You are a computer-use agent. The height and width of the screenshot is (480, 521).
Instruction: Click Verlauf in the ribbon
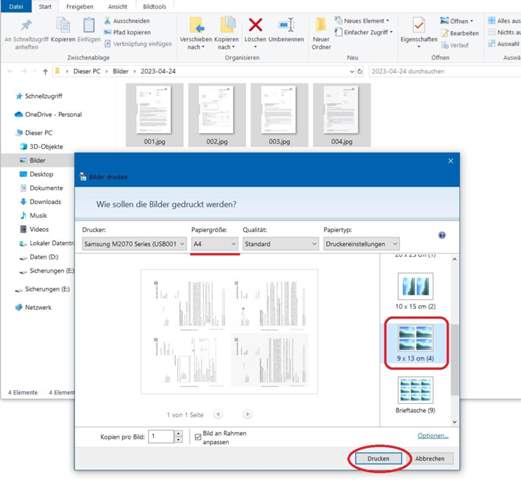coord(455,45)
